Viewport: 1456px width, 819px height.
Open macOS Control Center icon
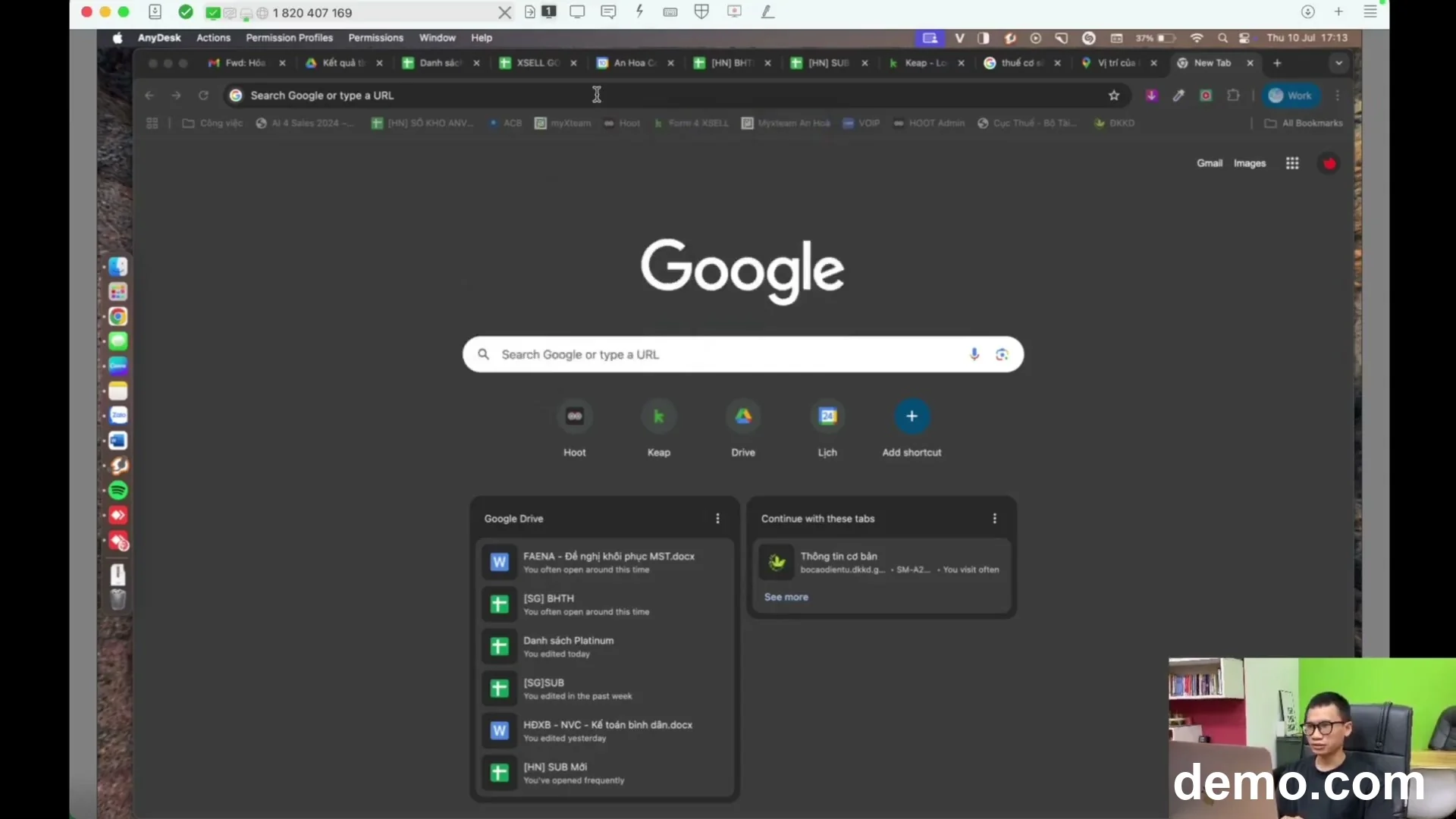[x=1244, y=38]
